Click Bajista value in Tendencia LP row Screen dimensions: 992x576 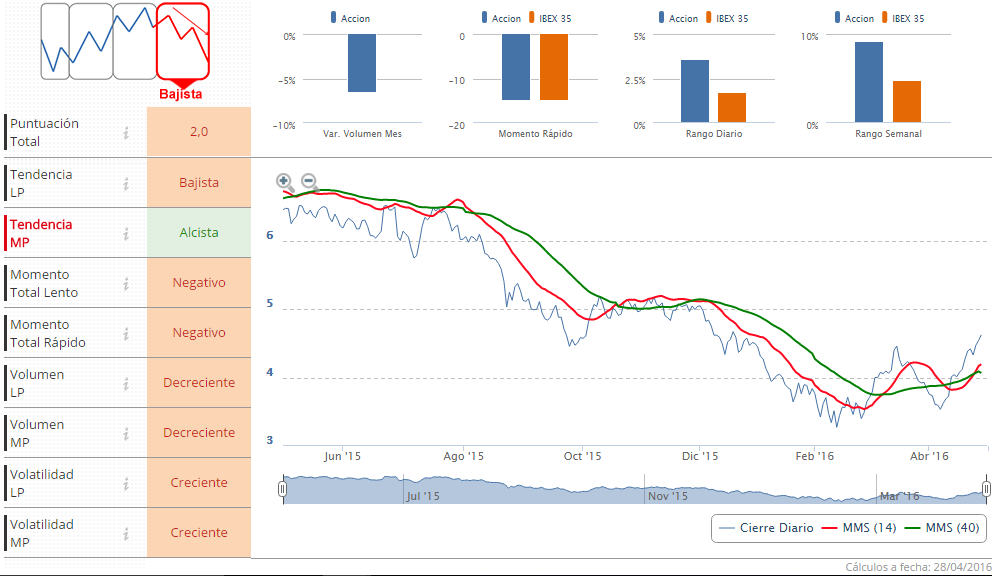[199, 183]
